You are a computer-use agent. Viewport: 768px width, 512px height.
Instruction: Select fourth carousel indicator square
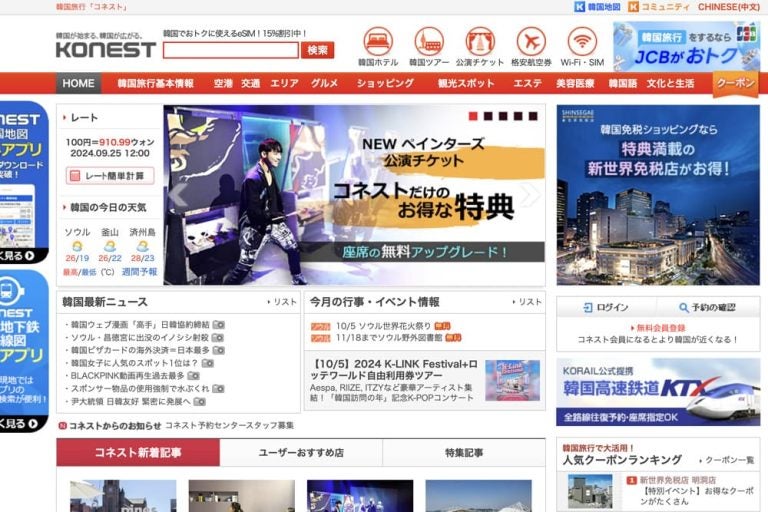[x=518, y=116]
